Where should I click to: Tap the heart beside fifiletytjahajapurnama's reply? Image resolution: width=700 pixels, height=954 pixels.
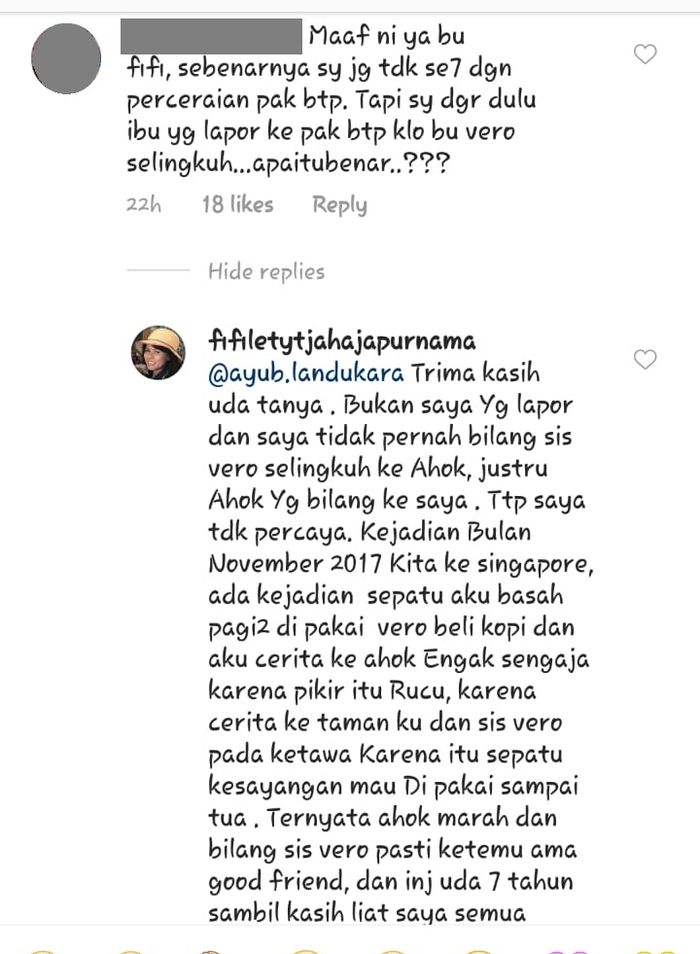645,359
